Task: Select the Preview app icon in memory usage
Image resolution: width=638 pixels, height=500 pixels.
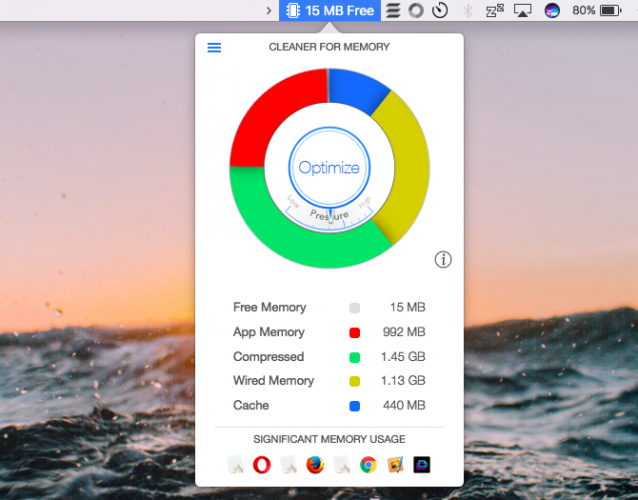Action: click(395, 465)
